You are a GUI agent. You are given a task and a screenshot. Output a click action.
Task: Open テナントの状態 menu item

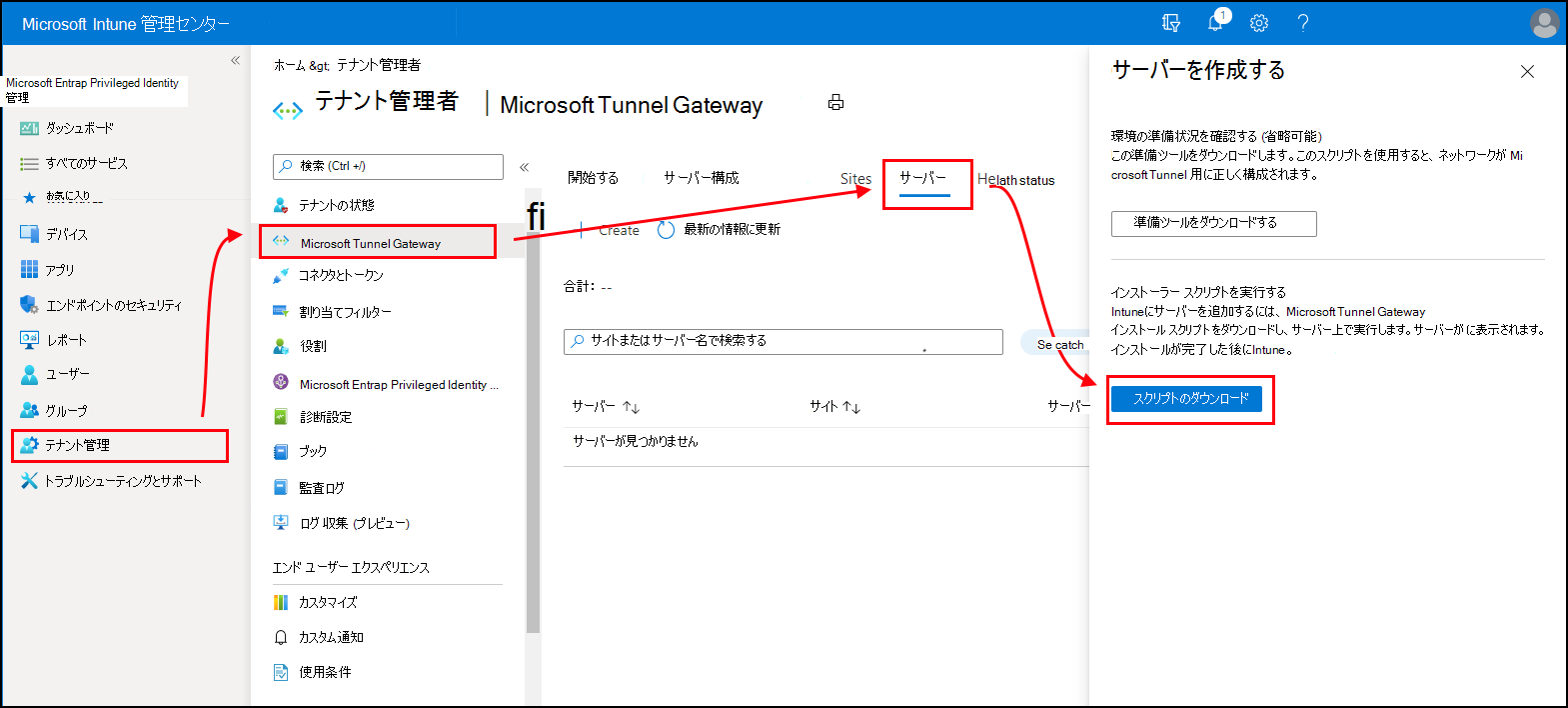click(x=337, y=205)
